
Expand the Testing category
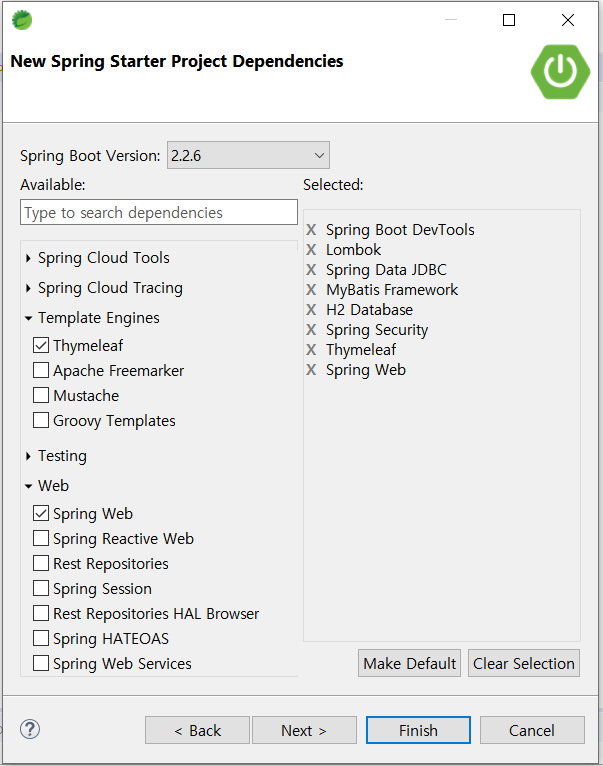pyautogui.click(x=28, y=456)
